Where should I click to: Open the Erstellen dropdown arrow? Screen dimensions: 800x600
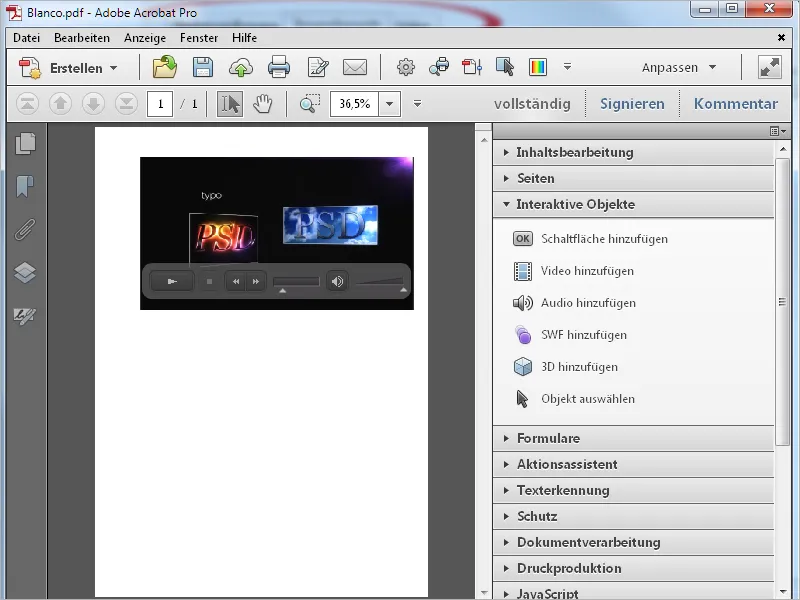point(114,68)
